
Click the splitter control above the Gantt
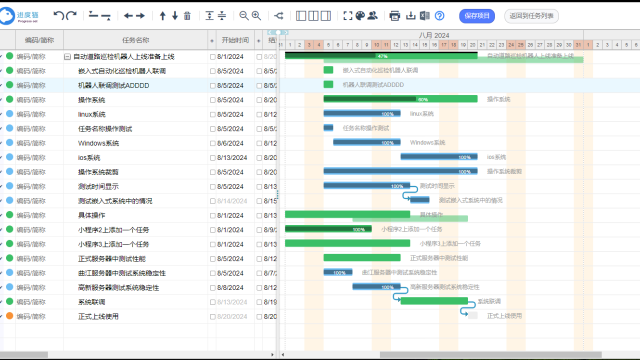point(278,32)
